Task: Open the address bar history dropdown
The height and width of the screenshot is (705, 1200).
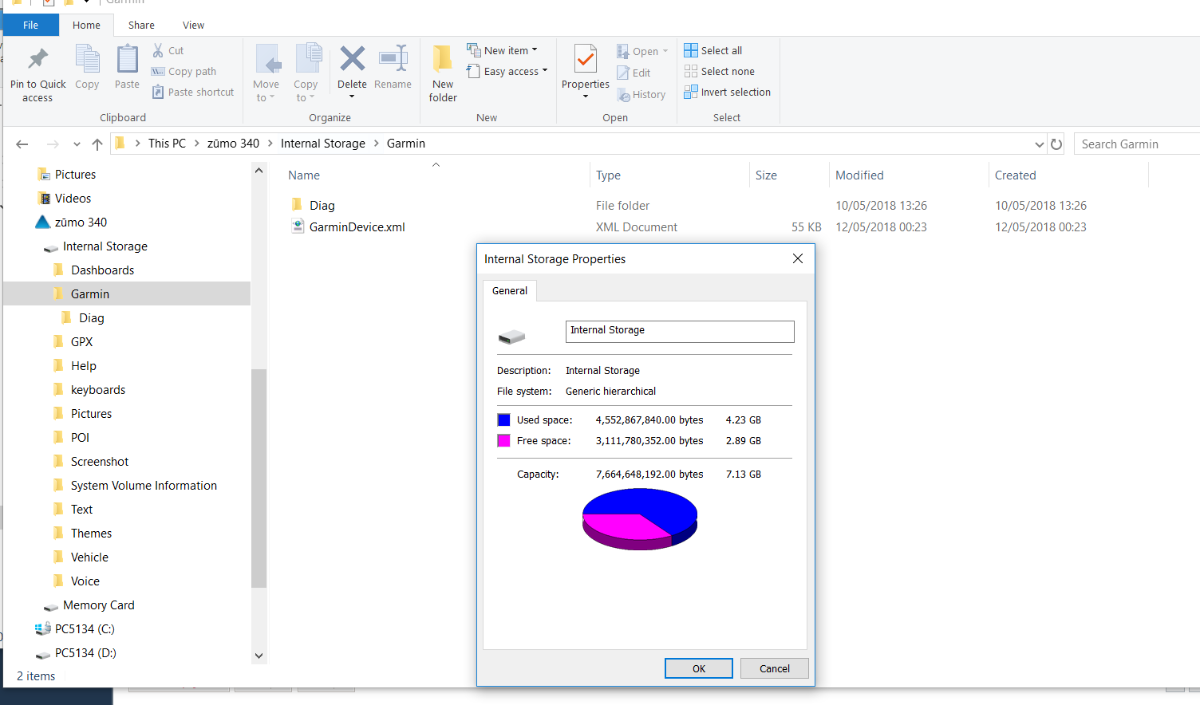Action: (x=1040, y=144)
